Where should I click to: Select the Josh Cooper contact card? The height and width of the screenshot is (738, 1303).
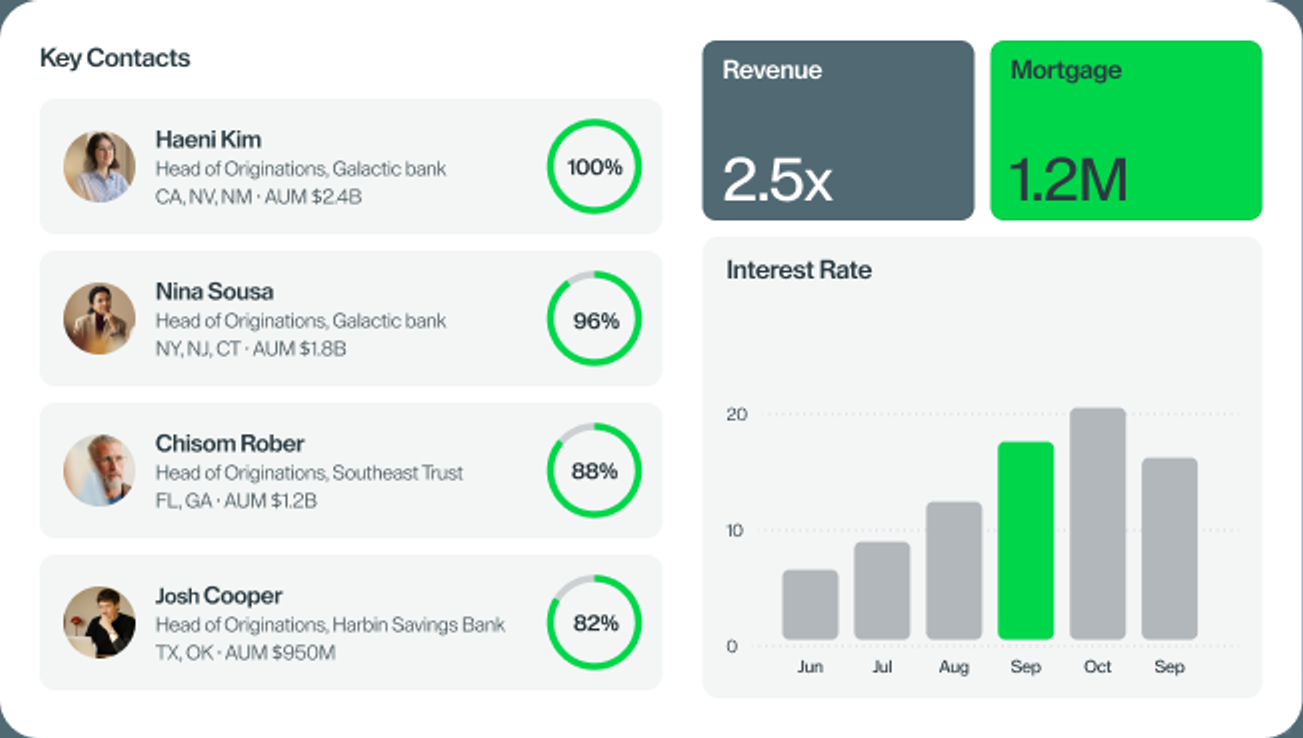[x=351, y=622]
